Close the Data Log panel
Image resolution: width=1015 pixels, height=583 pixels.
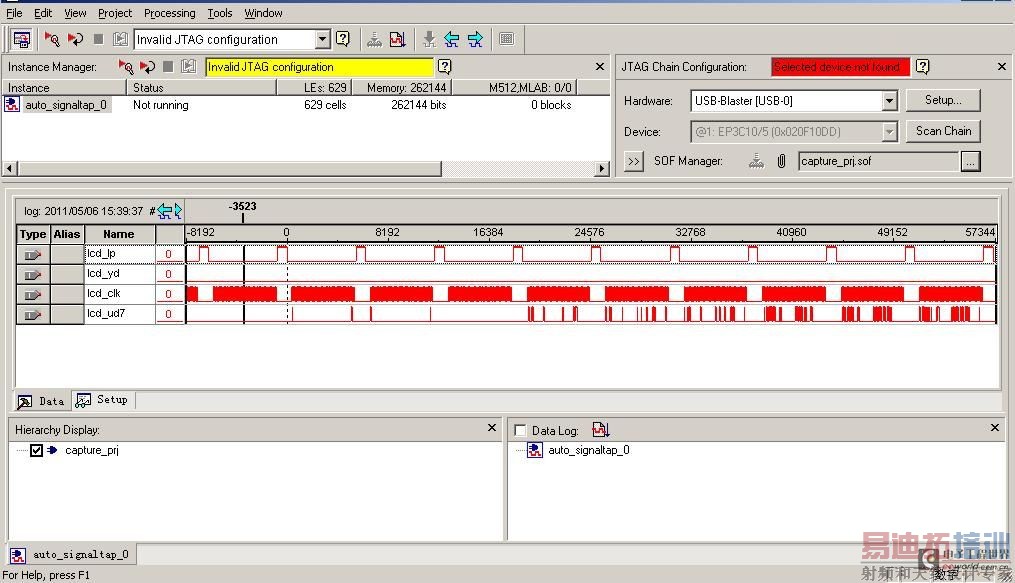[x=995, y=428]
